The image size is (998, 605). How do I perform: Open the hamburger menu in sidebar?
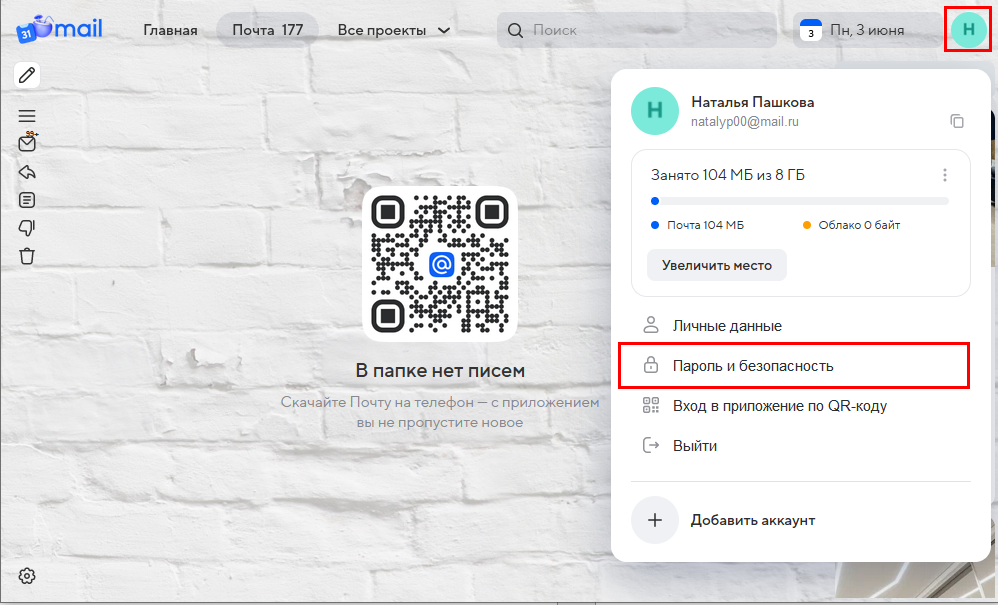[27, 116]
